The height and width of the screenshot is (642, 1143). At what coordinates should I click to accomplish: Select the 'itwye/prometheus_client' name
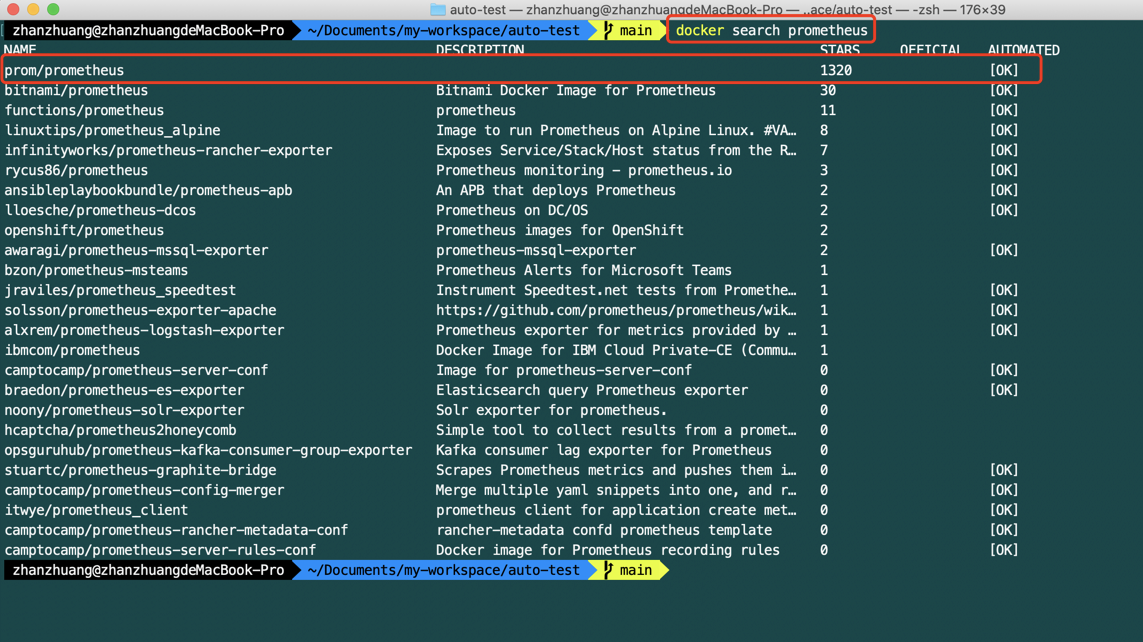coord(96,510)
